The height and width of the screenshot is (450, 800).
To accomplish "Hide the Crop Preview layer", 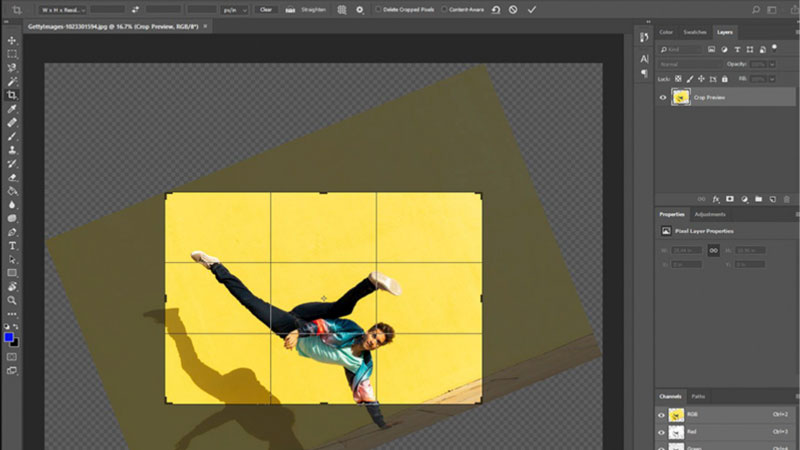I will point(662,97).
